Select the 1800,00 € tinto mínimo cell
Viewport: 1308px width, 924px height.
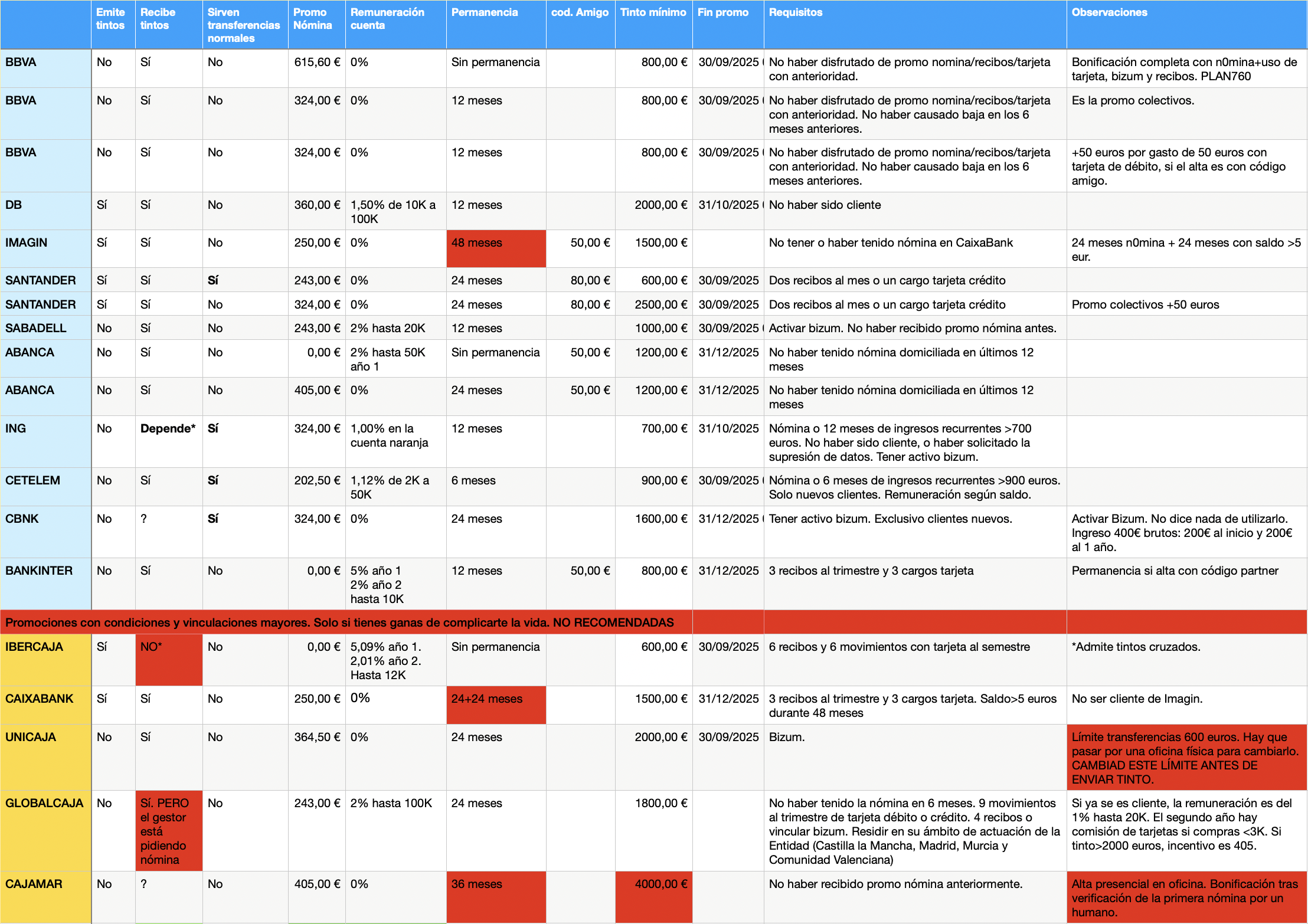[x=654, y=831]
